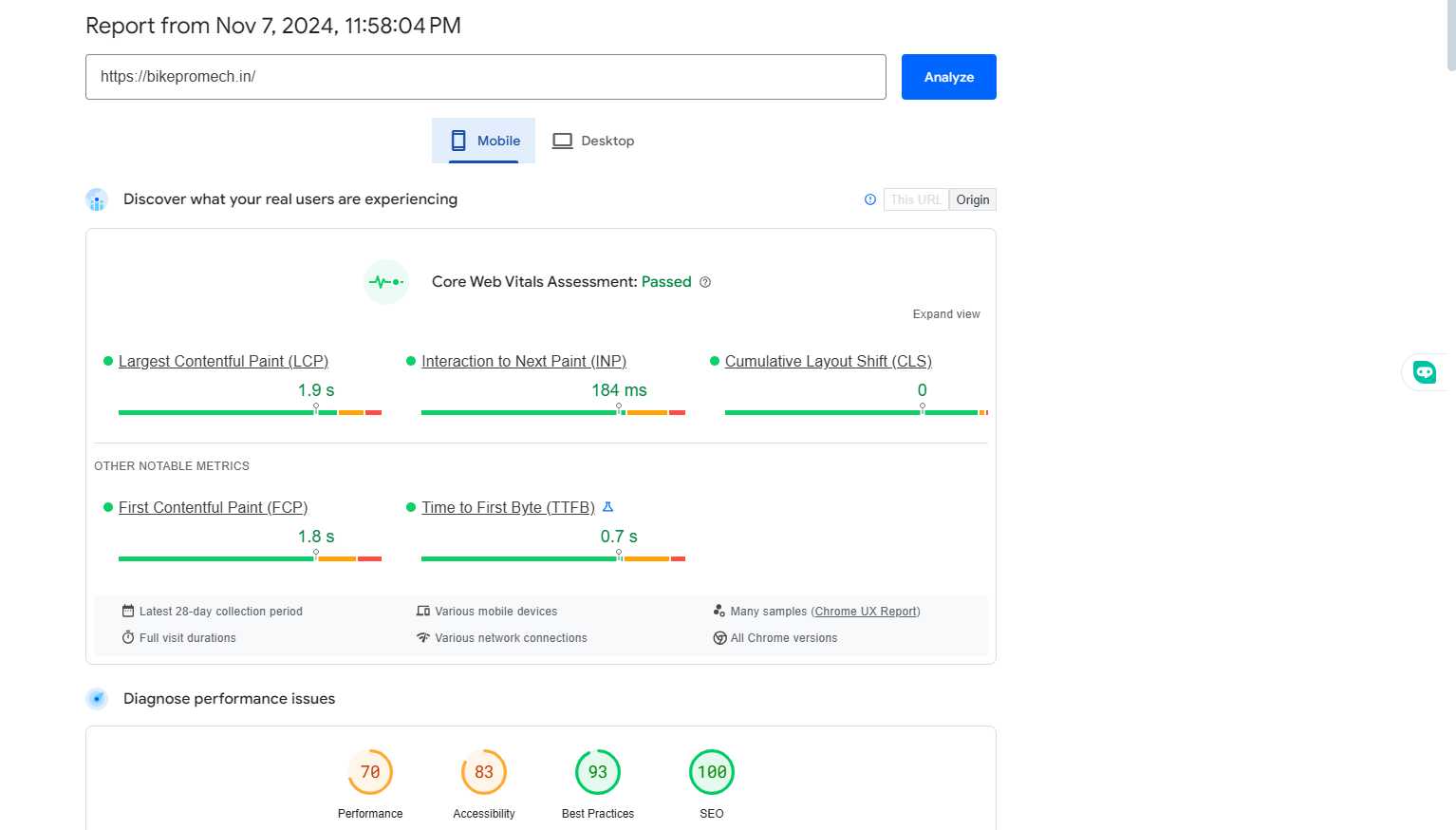Switch to This URL data view

pos(916,199)
